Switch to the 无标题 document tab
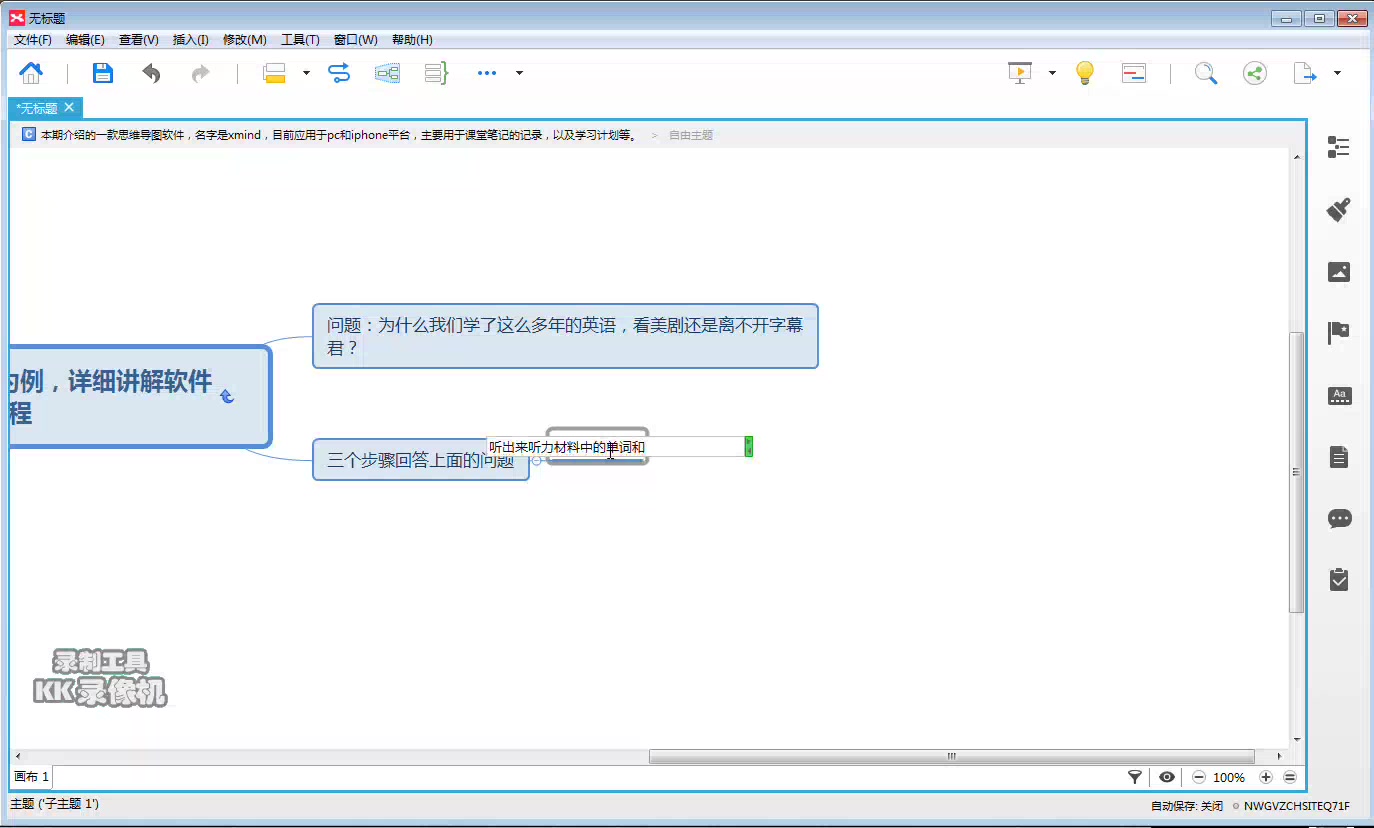1374x828 pixels. click(x=36, y=108)
